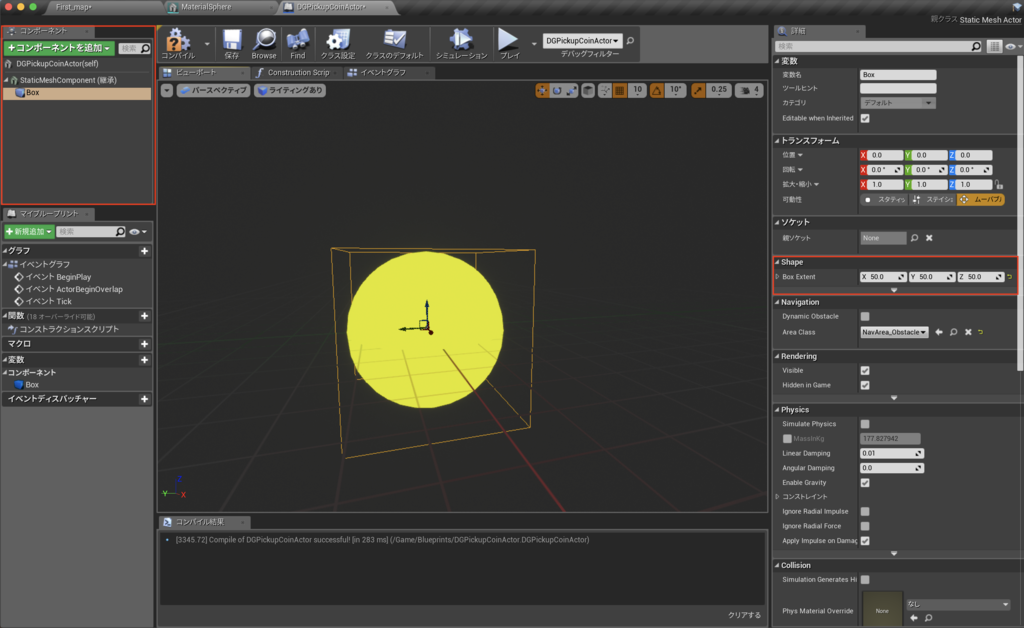Reset Box Extent to default yellow arrow
Image resolution: width=1024 pixels, height=628 pixels.
[x=1010, y=277]
